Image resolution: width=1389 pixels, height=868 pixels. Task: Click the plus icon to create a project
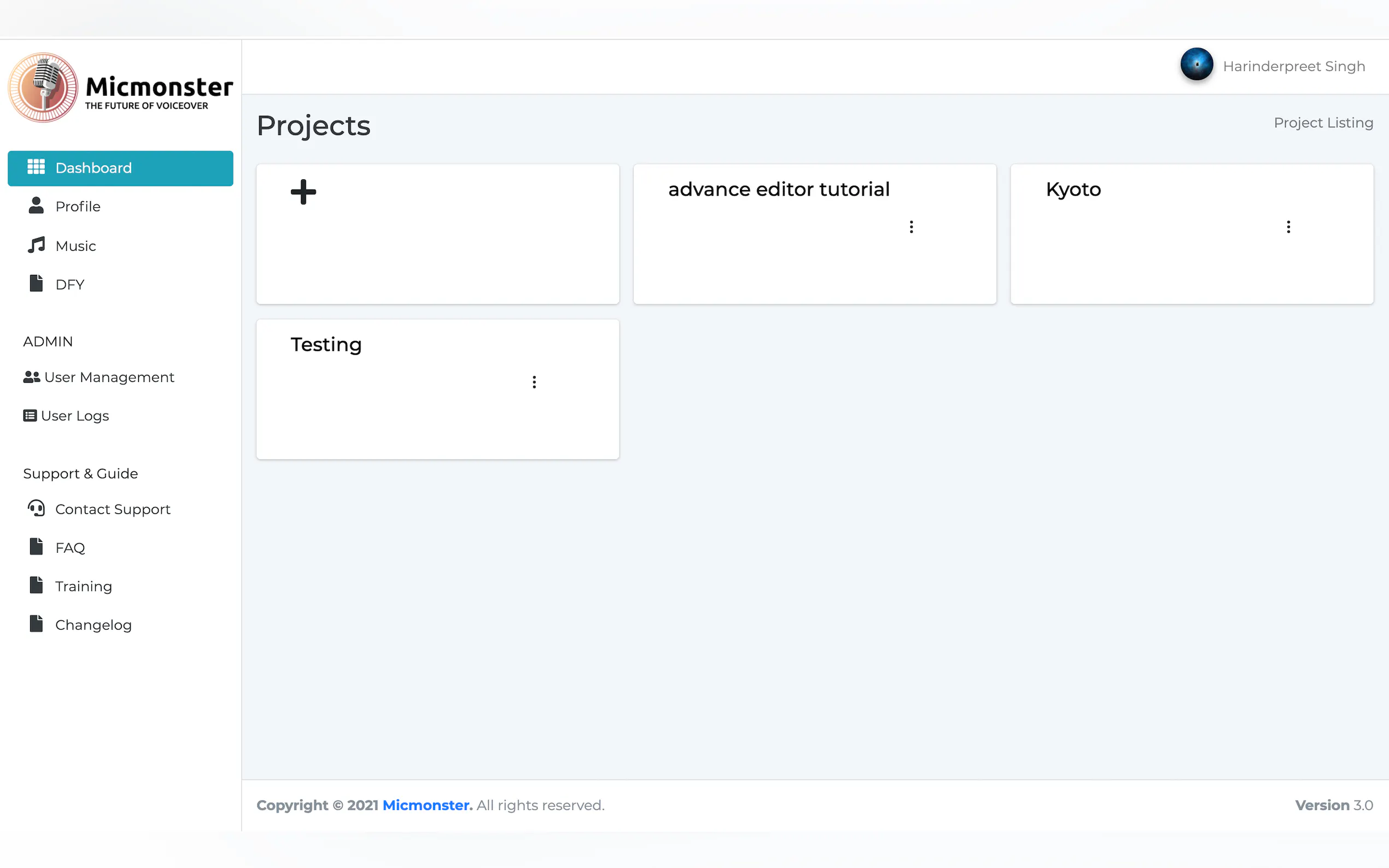(x=303, y=192)
